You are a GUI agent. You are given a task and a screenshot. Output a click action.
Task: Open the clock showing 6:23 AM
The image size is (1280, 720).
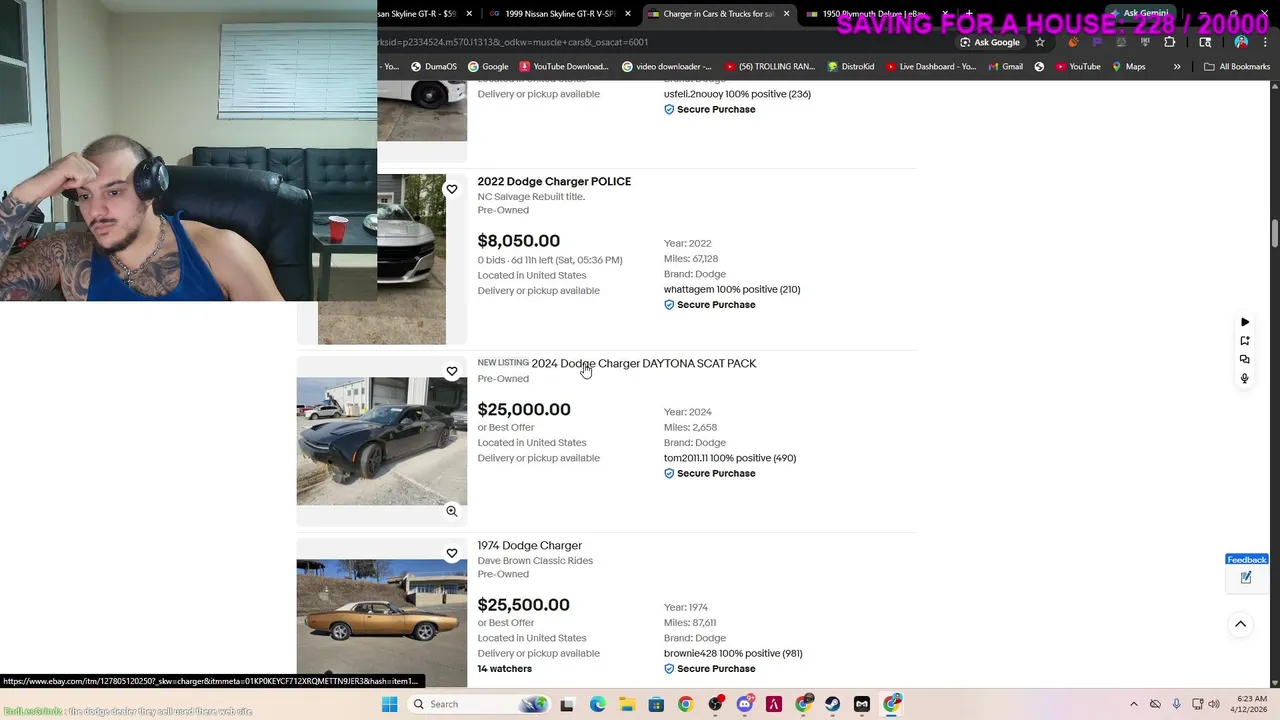pos(1251,704)
